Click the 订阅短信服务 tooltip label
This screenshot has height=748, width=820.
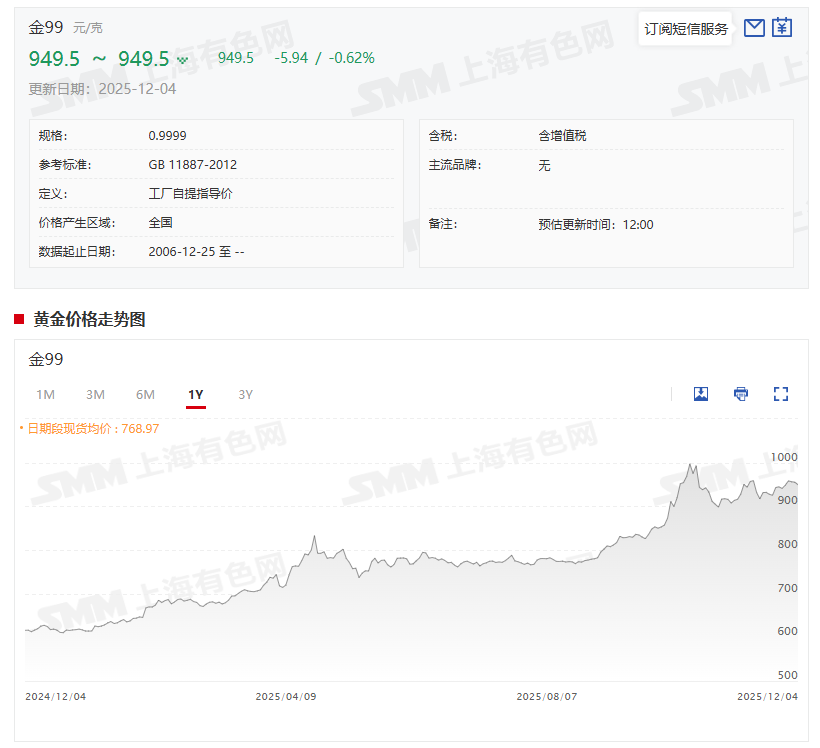[686, 29]
